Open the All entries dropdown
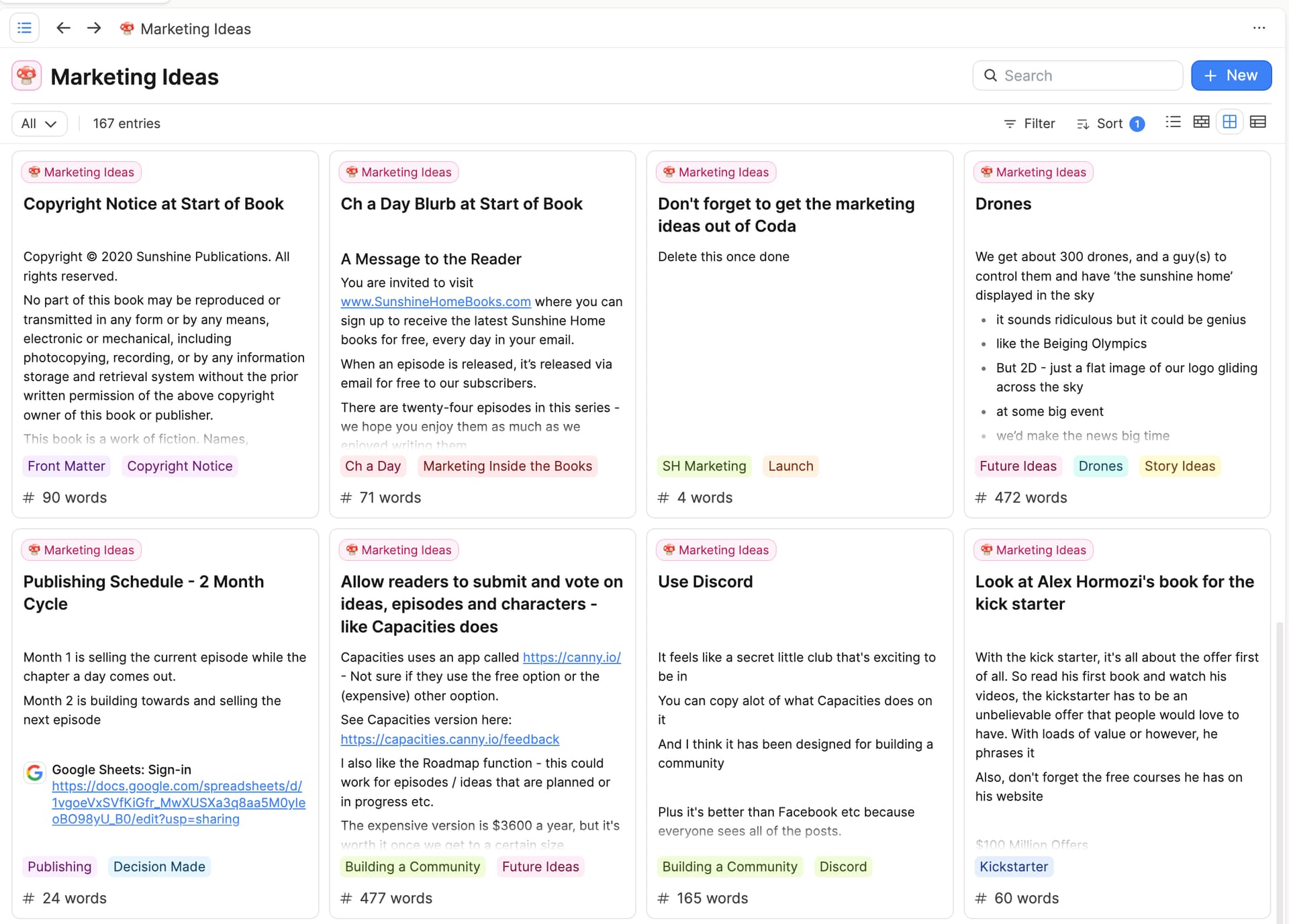This screenshot has height=924, width=1289. coord(39,123)
